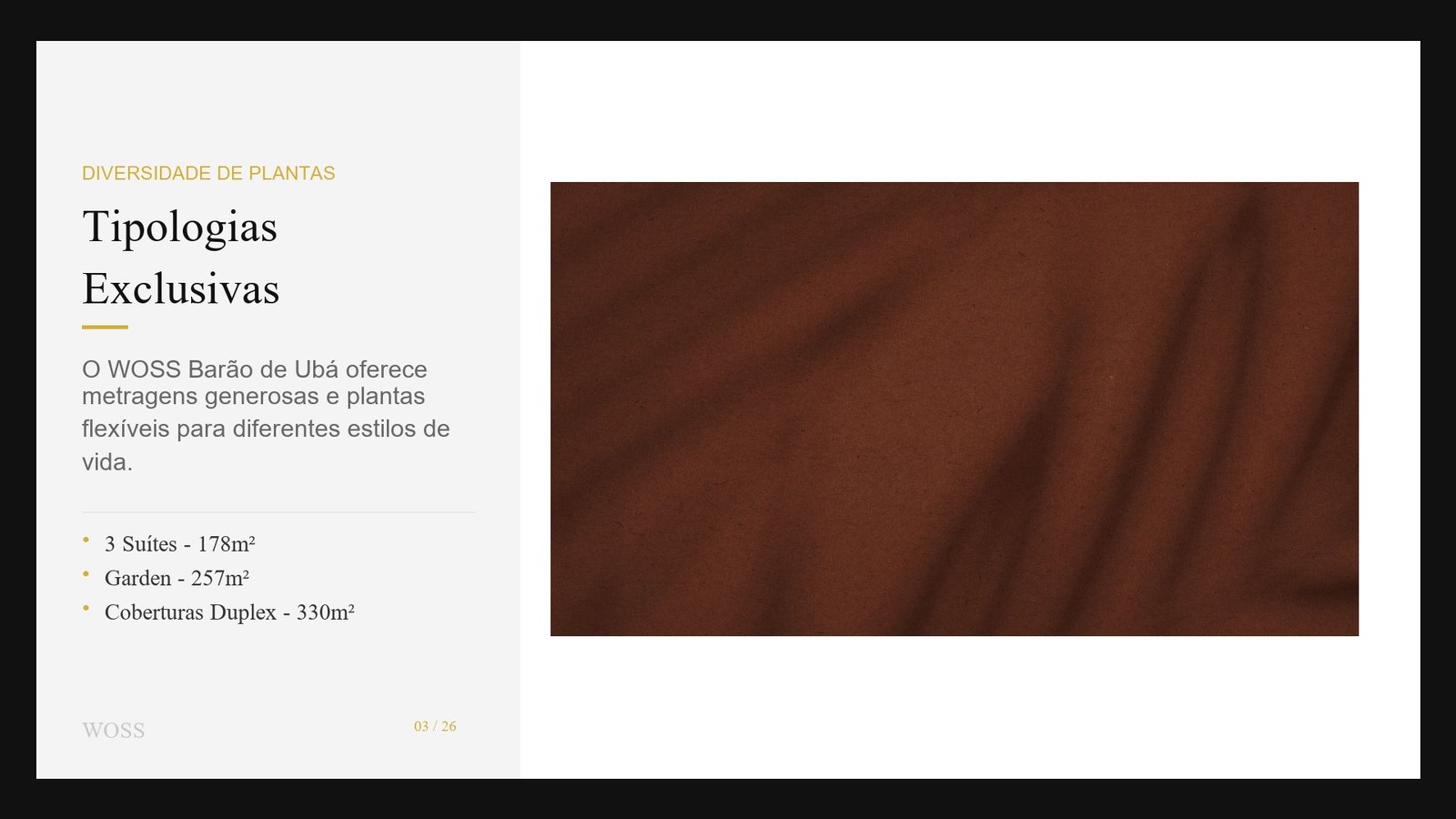Viewport: 1456px width, 819px height.
Task: Click the WOSS Barão de Ubá paragraph
Action: pyautogui.click(x=266, y=415)
